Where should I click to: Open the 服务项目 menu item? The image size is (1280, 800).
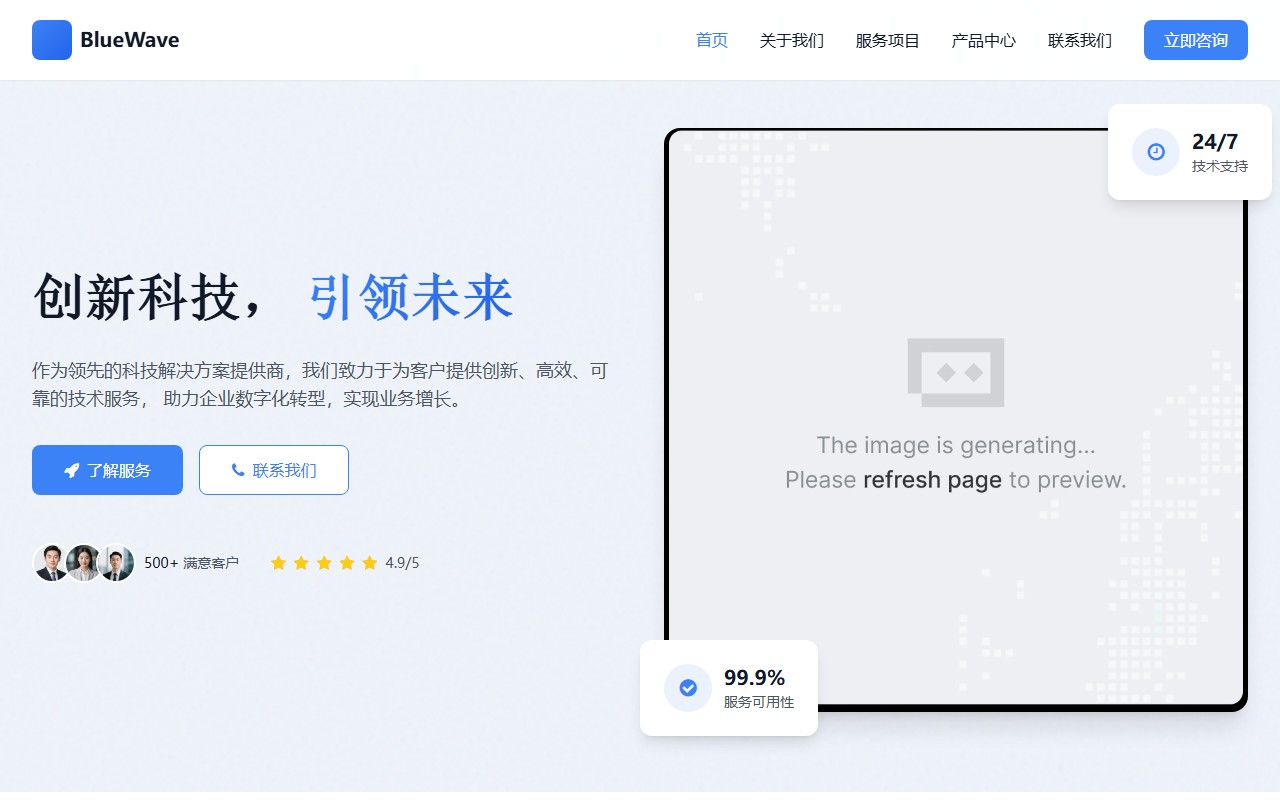[887, 40]
